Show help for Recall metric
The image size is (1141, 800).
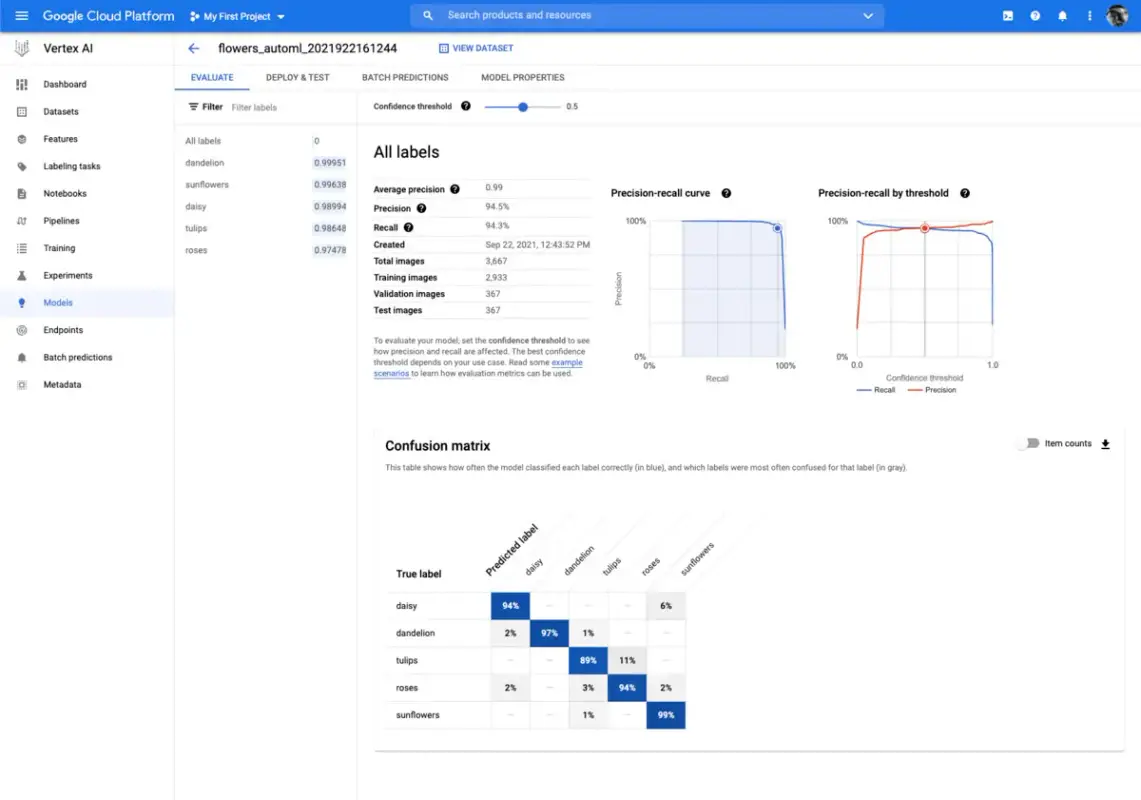pos(408,227)
